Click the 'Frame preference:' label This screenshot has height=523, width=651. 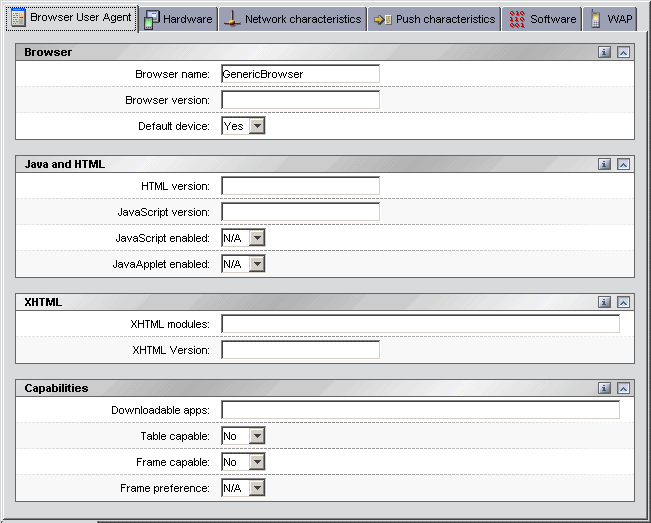[x=165, y=489]
